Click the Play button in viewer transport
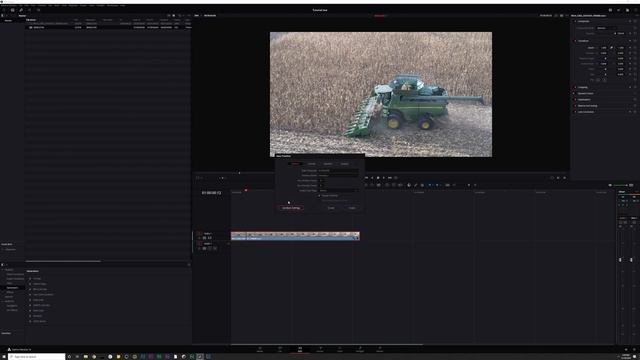Screen dimensions: 640x360 point(384,178)
